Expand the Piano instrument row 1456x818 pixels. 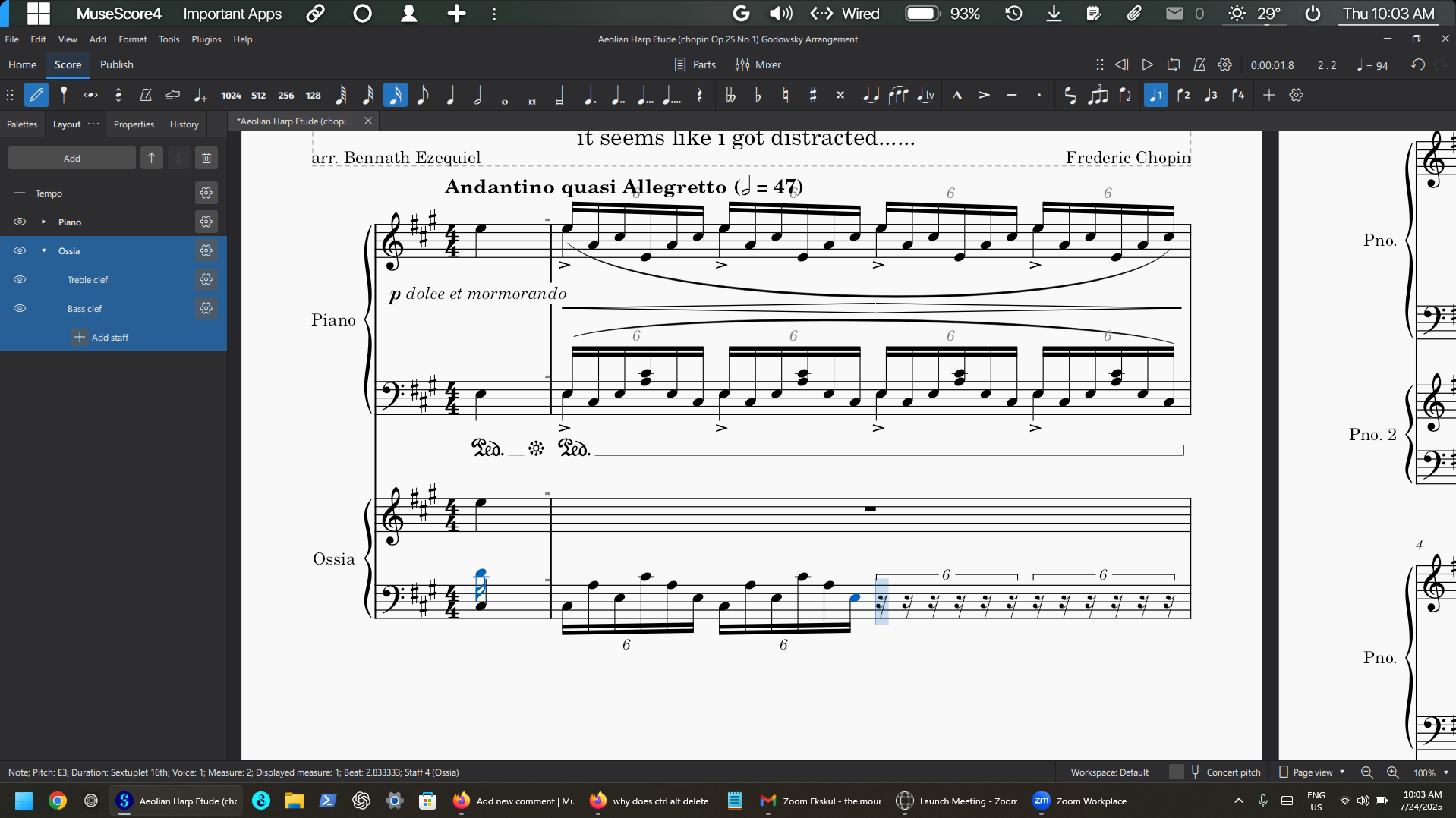(x=44, y=222)
